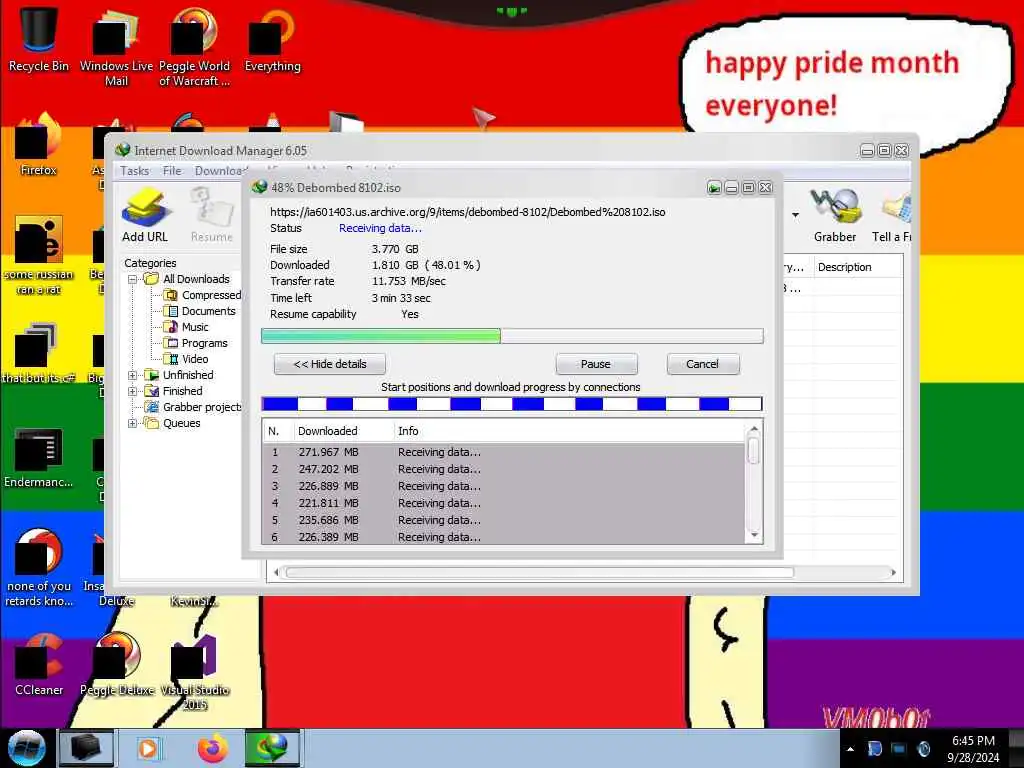Open the File menu
1024x768 pixels.
[x=172, y=171]
